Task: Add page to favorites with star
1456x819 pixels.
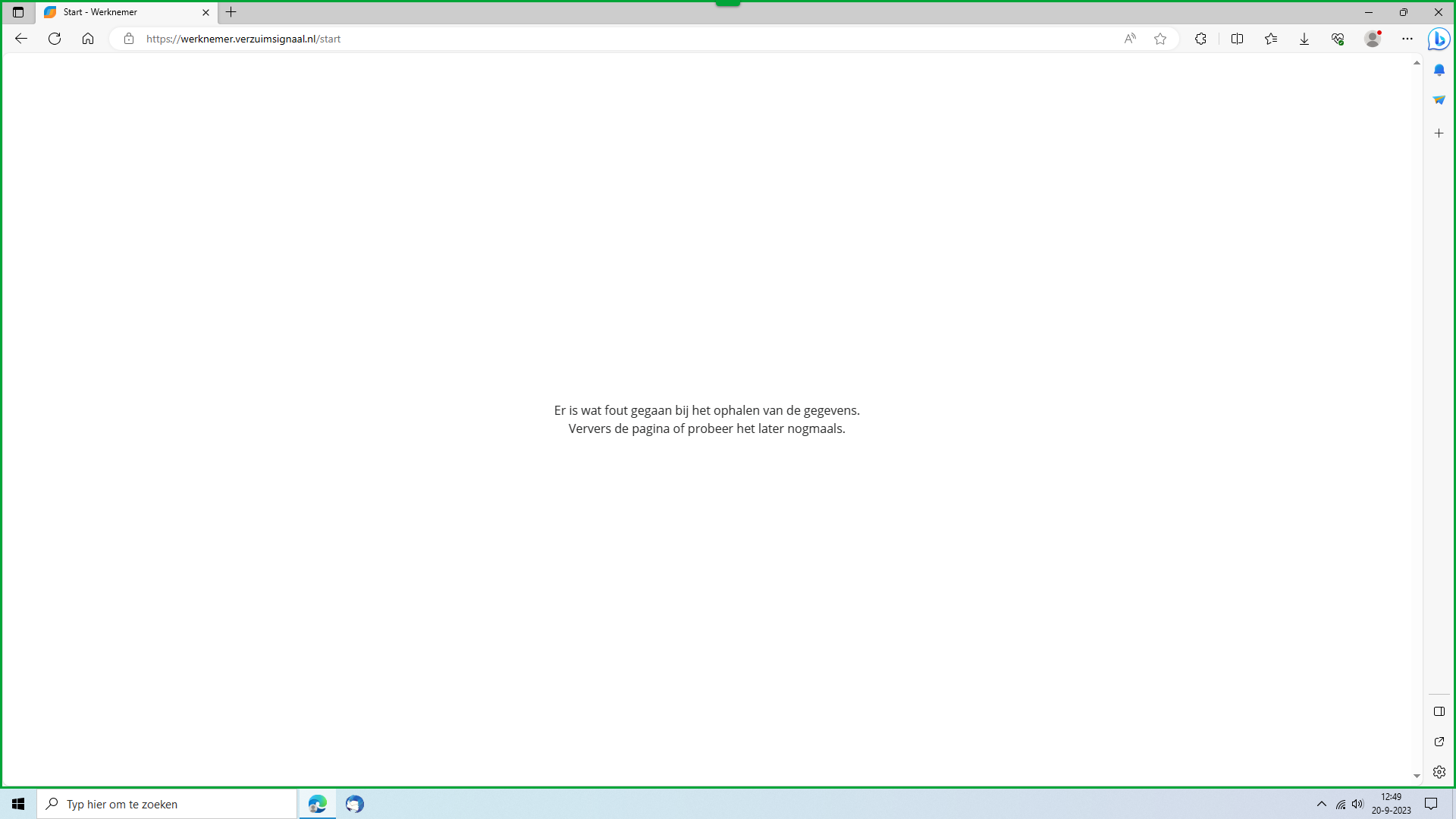Action: click(1160, 39)
